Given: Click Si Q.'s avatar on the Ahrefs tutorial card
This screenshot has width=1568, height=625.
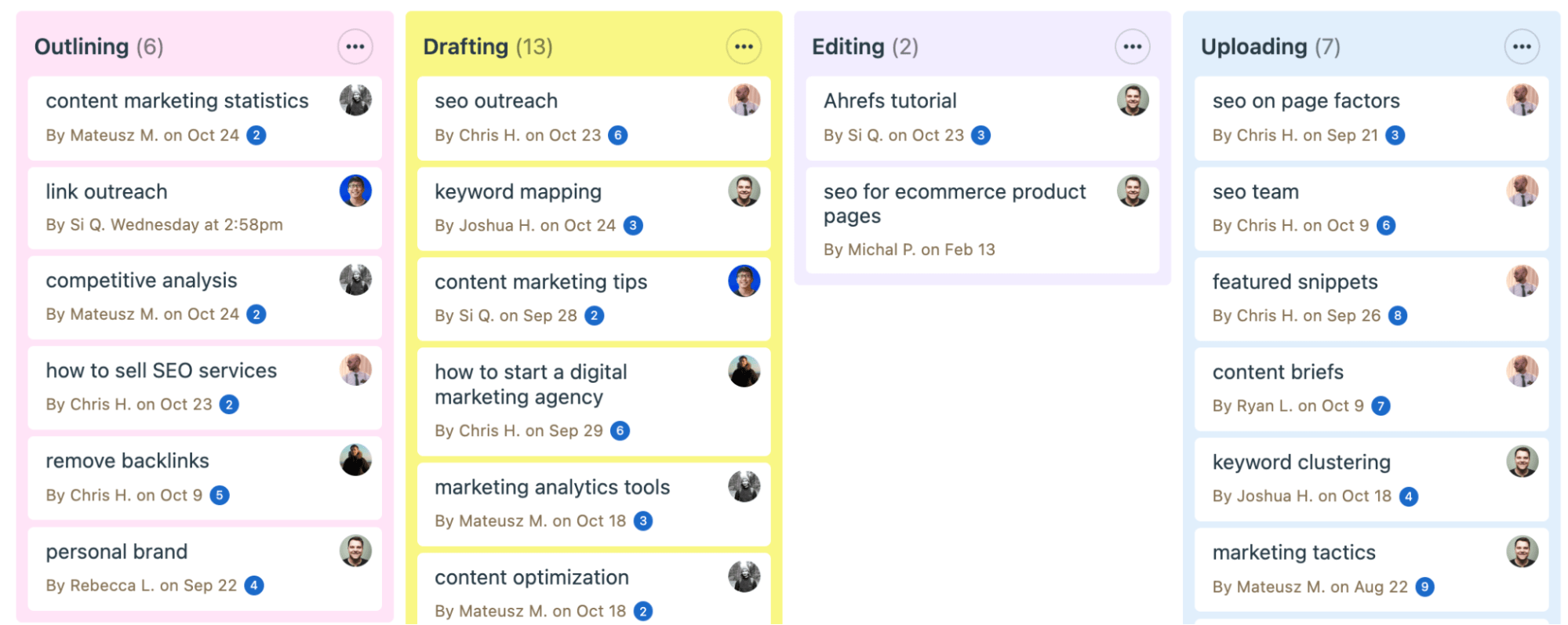Looking at the screenshot, I should (x=1133, y=100).
